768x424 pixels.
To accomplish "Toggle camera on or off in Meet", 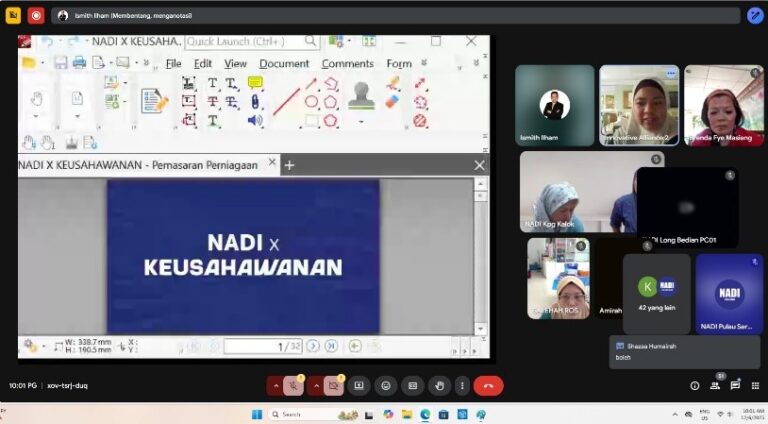I will pyautogui.click(x=334, y=386).
